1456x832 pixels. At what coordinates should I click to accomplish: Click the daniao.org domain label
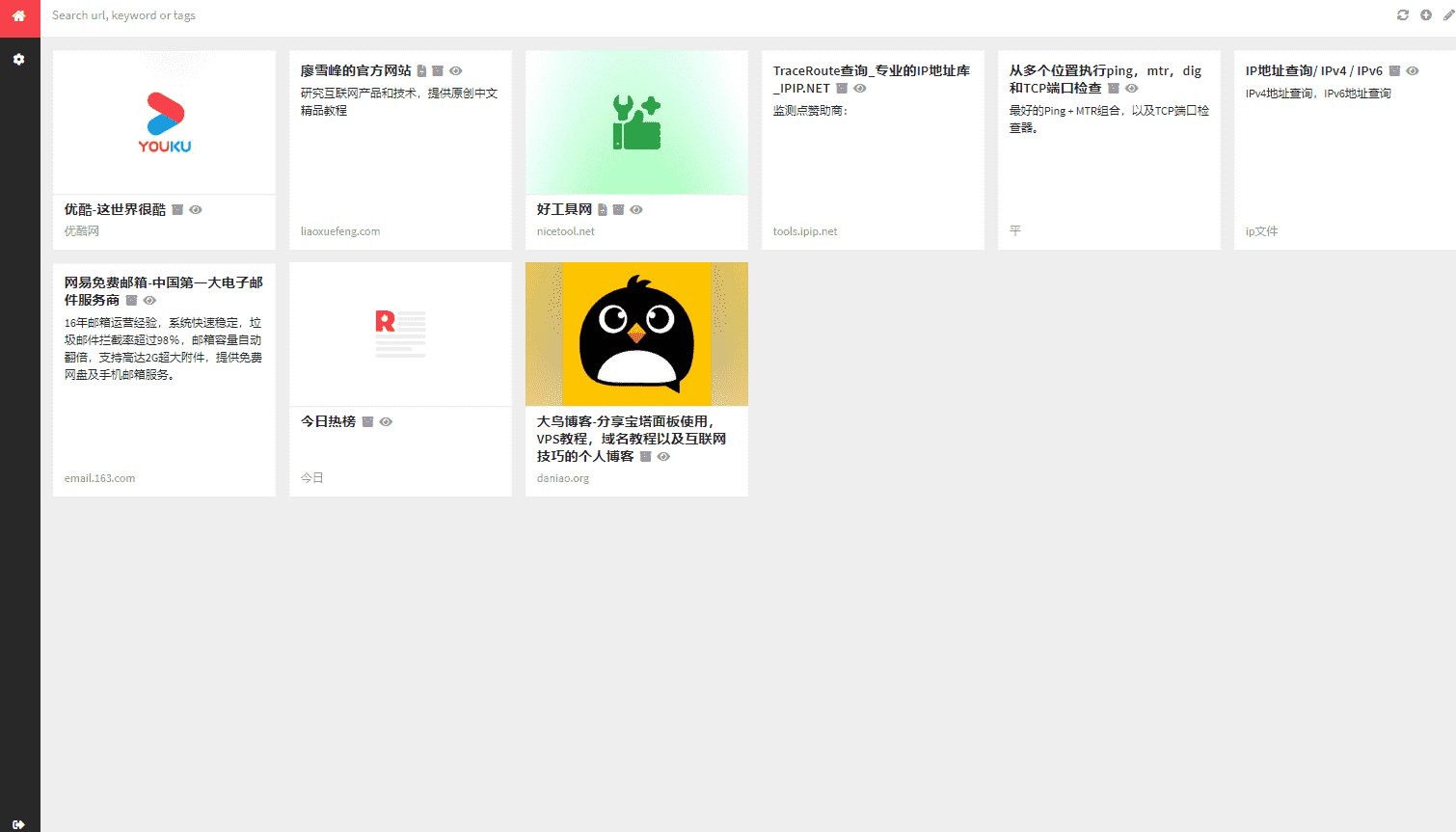563,478
